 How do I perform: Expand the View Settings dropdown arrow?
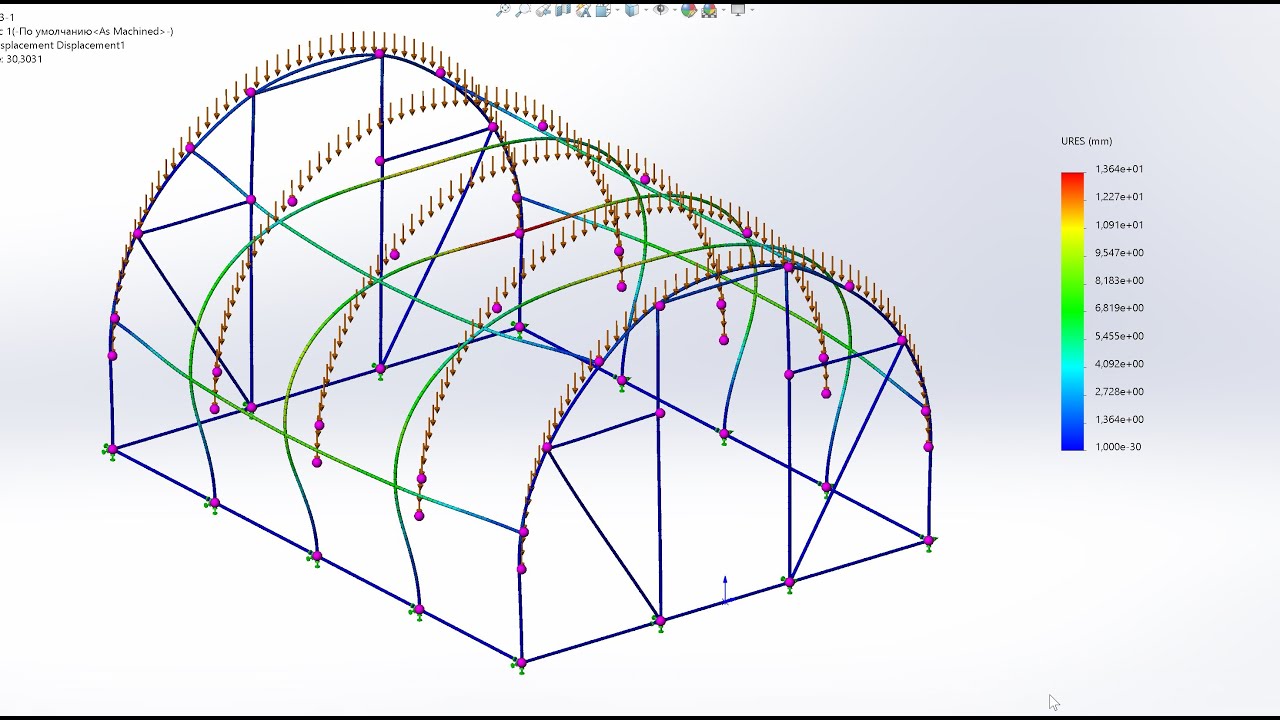752,10
